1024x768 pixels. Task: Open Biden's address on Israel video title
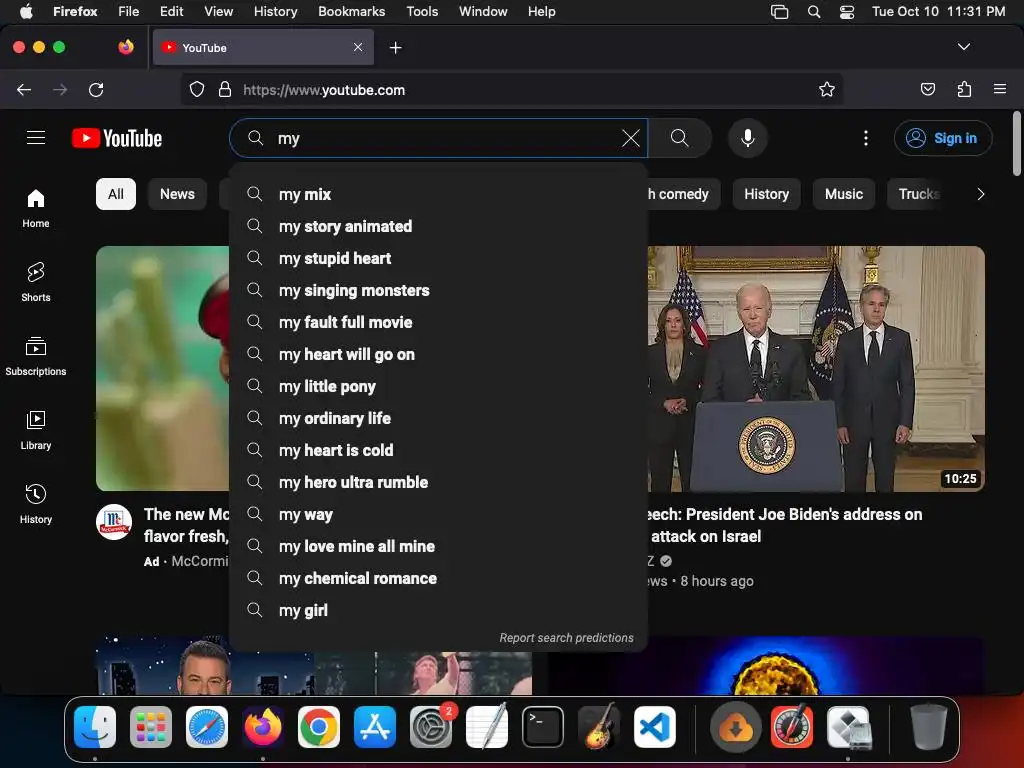click(784, 525)
